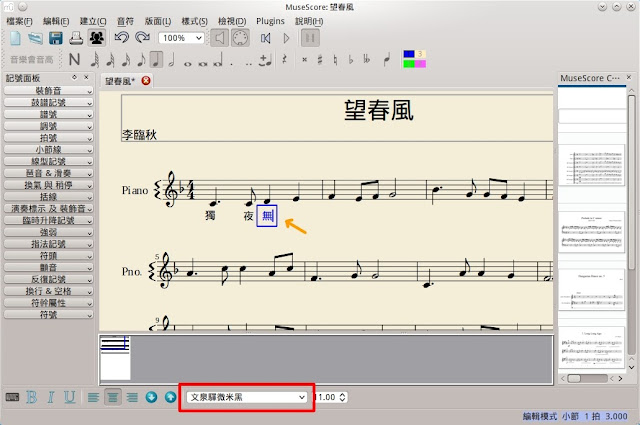Toggle the sound speaker button
The image size is (640, 425).
click(220, 38)
